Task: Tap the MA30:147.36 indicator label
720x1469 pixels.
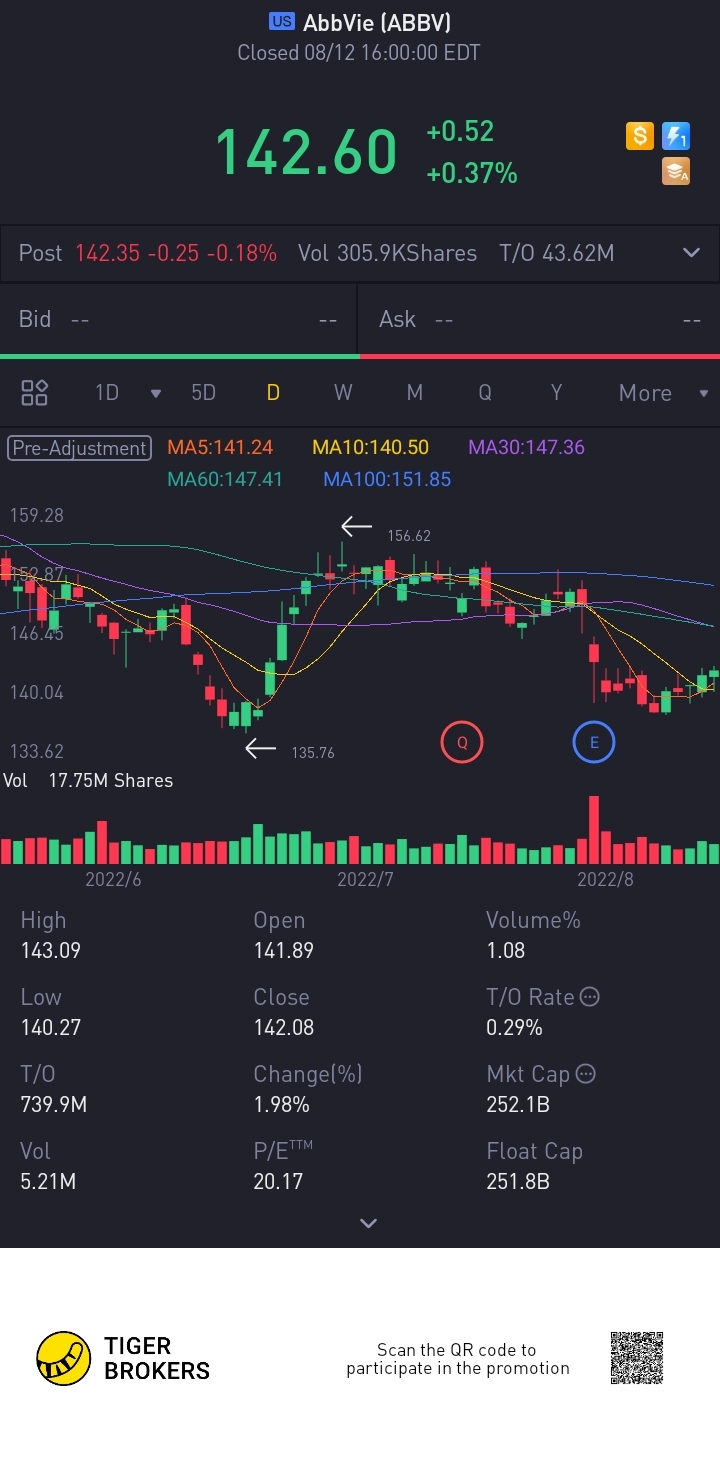Action: [x=527, y=448]
